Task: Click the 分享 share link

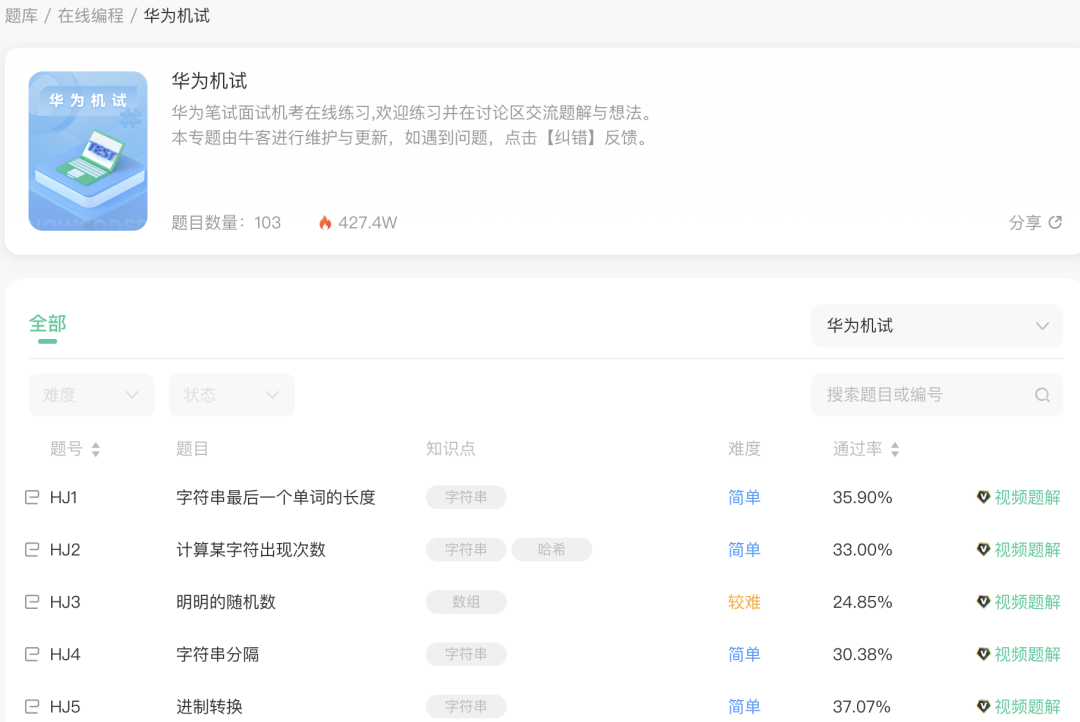Action: tap(1035, 223)
